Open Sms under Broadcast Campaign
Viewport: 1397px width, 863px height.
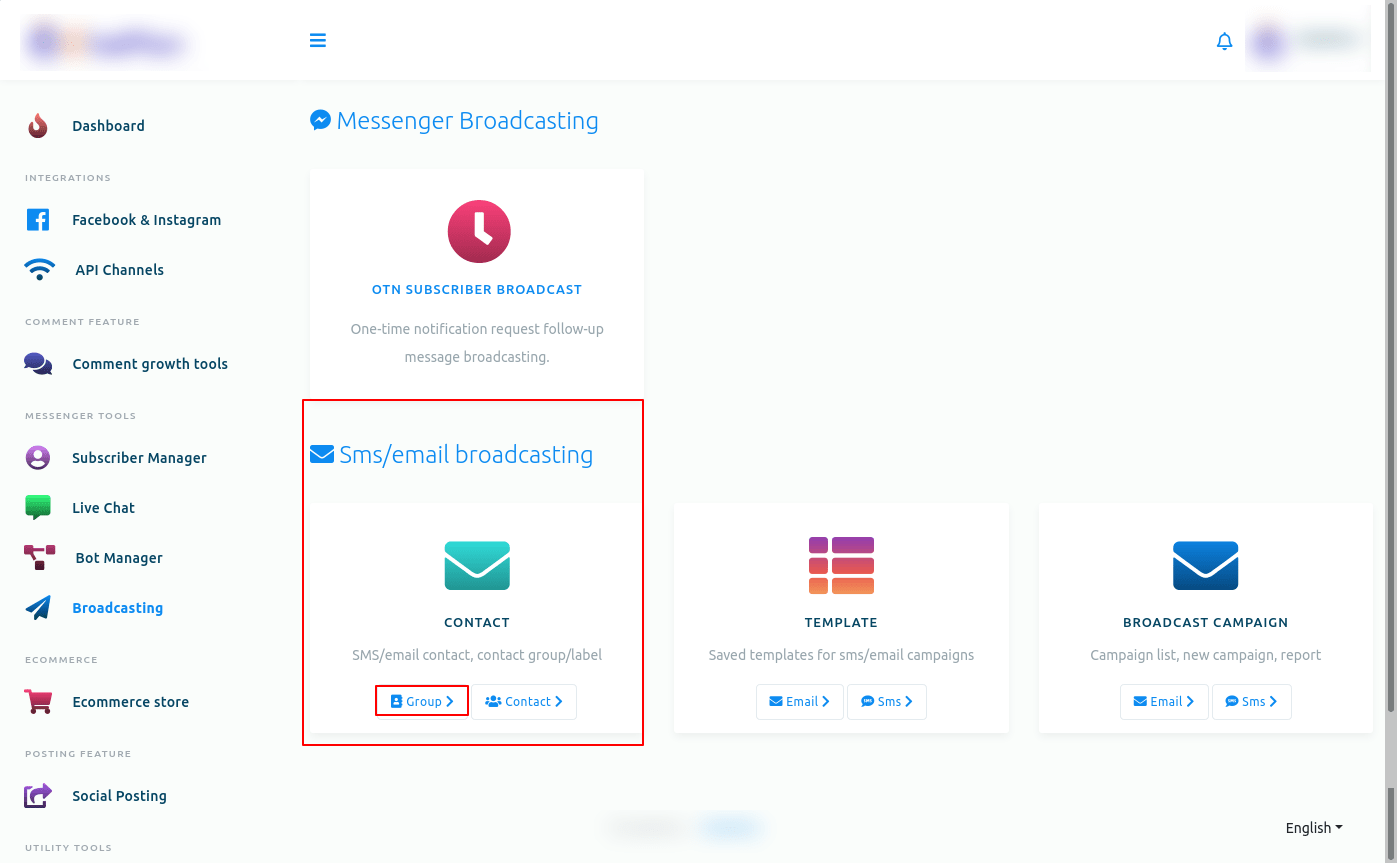point(1251,702)
